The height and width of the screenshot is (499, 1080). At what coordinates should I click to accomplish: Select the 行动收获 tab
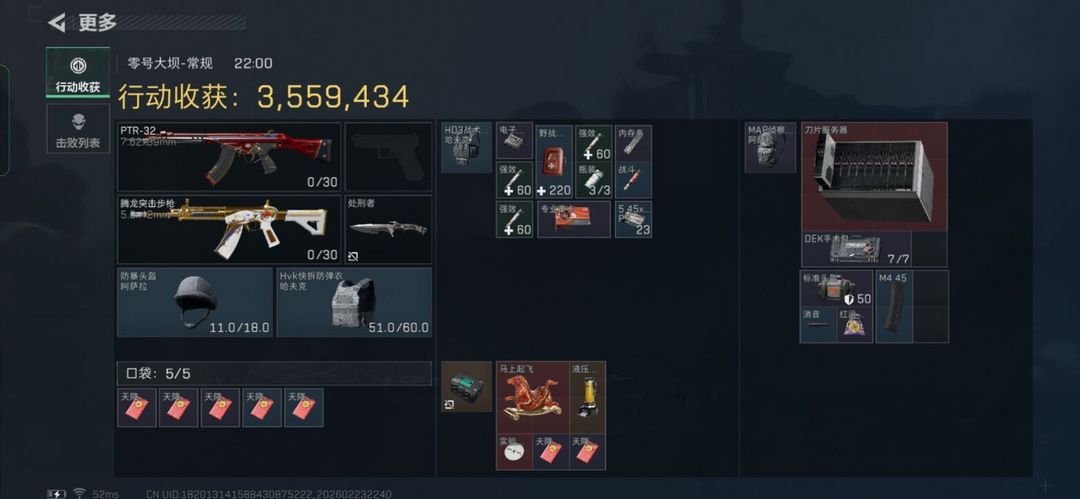(78, 72)
